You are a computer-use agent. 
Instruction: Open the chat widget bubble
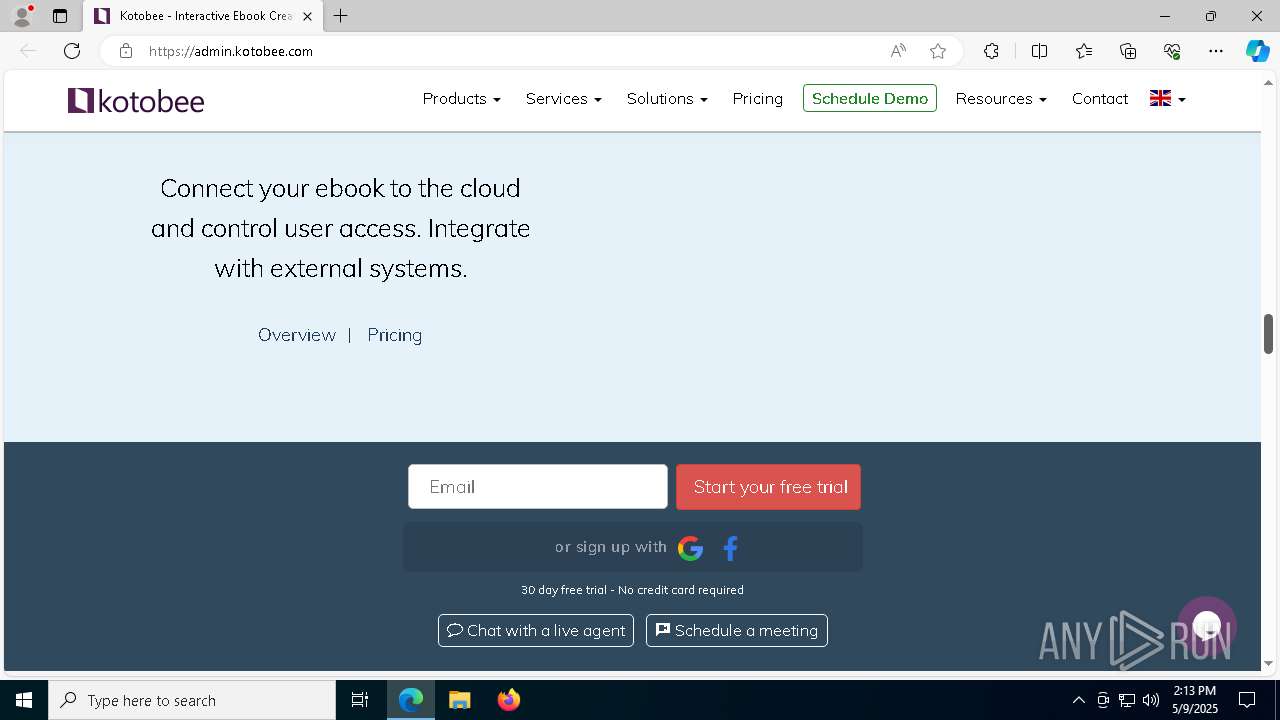[1207, 626]
